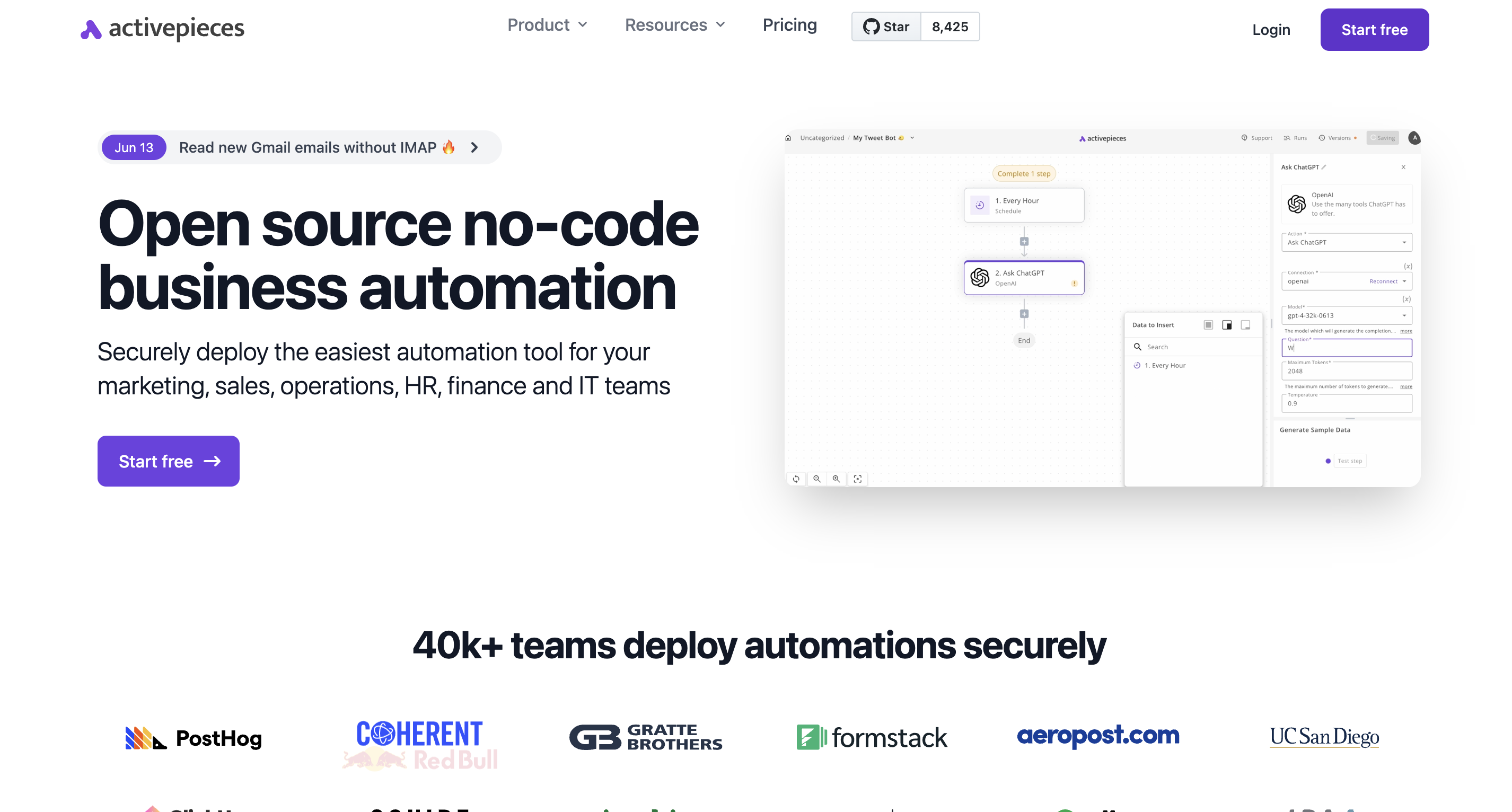This screenshot has width=1512, height=812.
Task: Click the Login menu item
Action: pos(1272,28)
